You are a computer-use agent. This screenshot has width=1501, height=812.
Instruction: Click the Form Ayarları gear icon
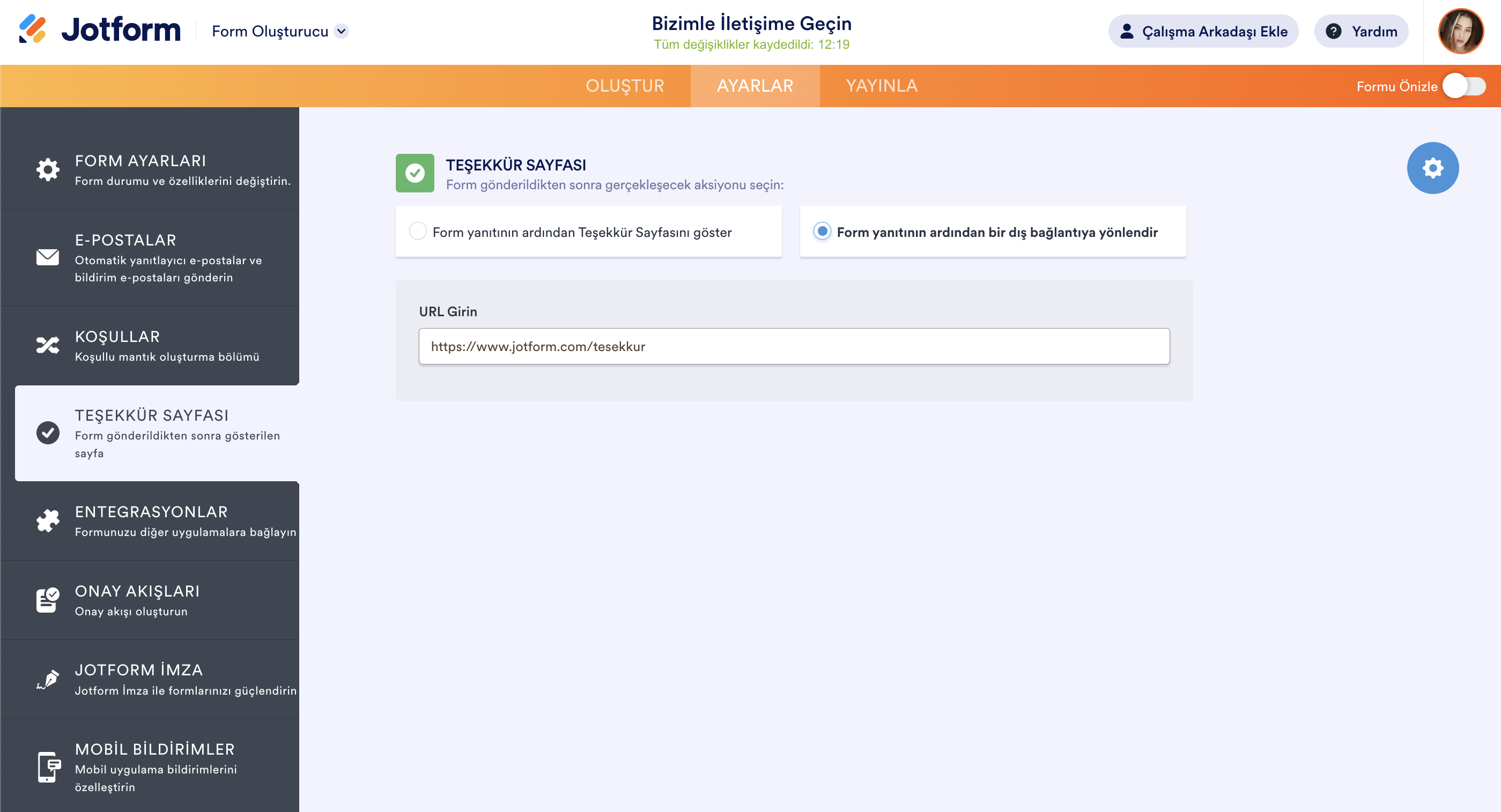(x=48, y=169)
